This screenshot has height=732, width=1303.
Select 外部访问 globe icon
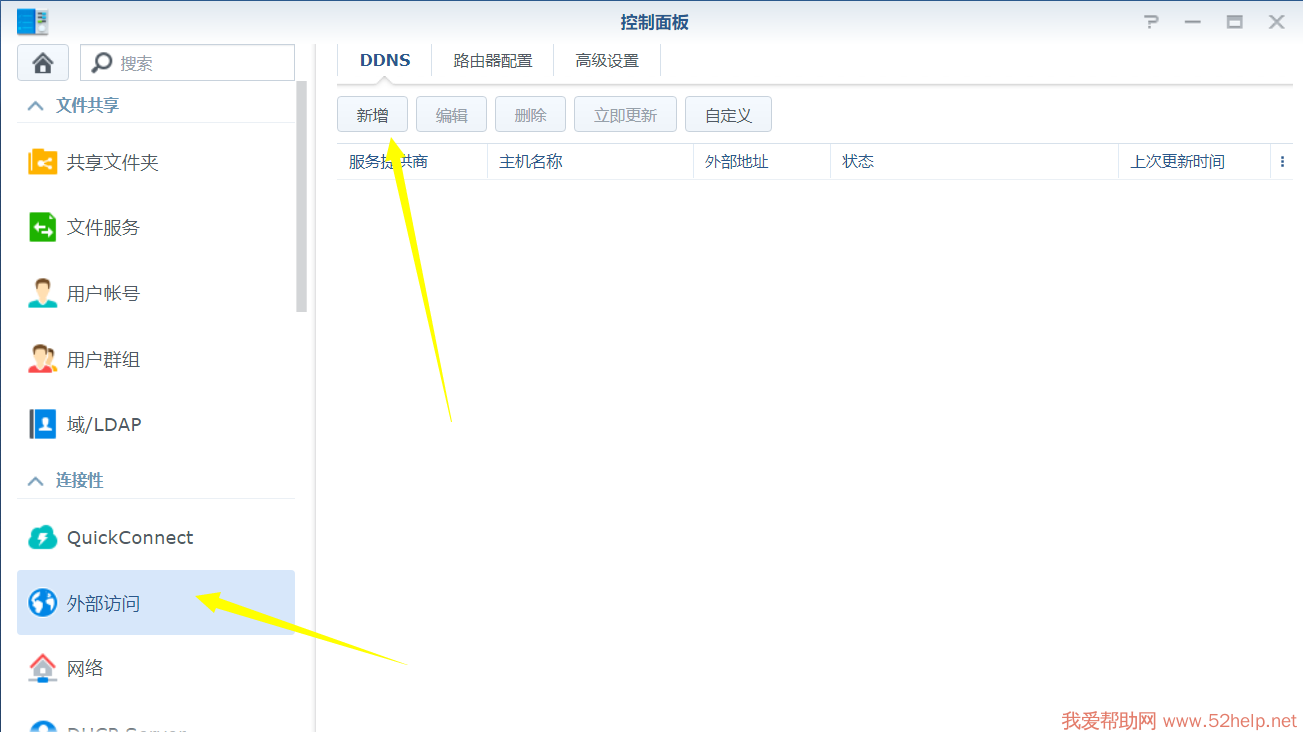pyautogui.click(x=43, y=603)
